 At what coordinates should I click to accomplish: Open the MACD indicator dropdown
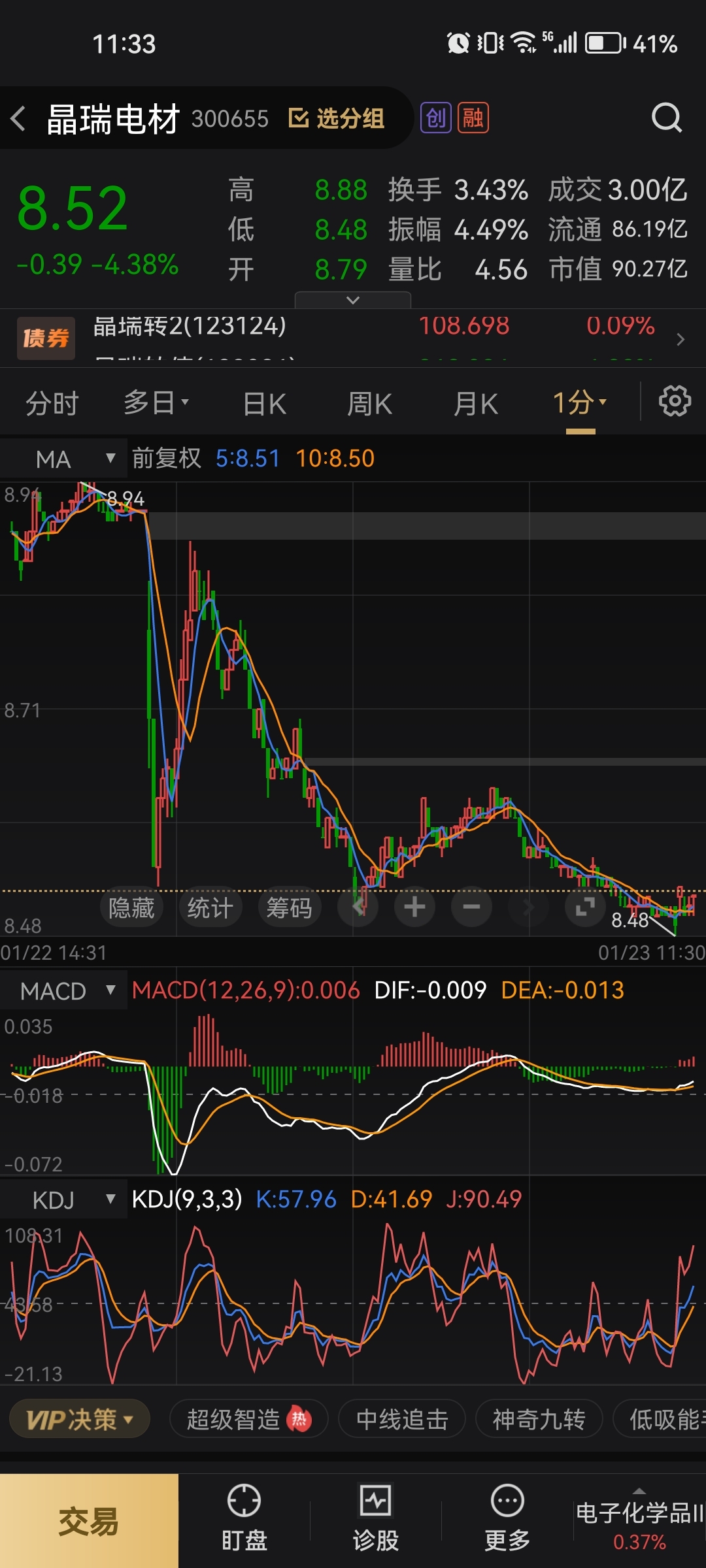(64, 991)
